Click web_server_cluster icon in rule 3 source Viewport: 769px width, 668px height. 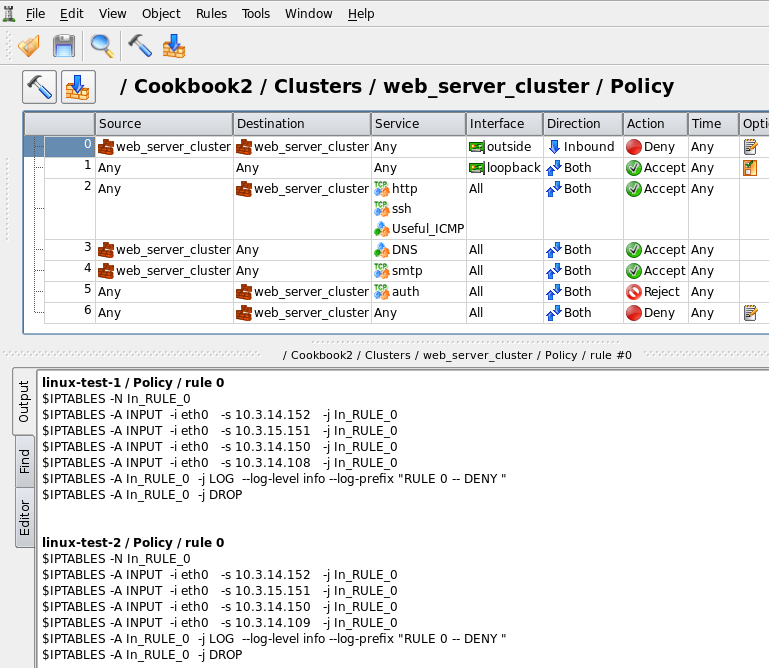[x=106, y=250]
